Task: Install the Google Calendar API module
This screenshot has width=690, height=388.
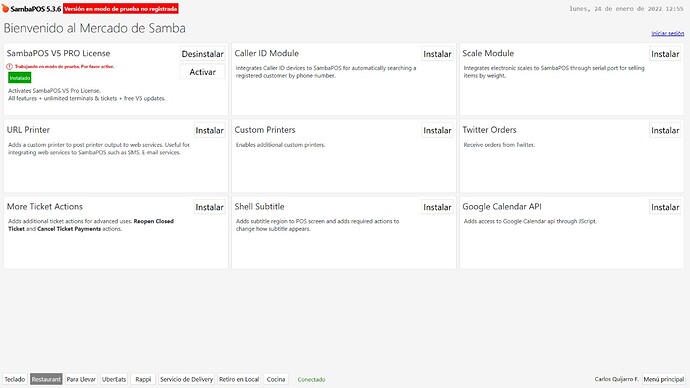Action: pyautogui.click(x=665, y=207)
